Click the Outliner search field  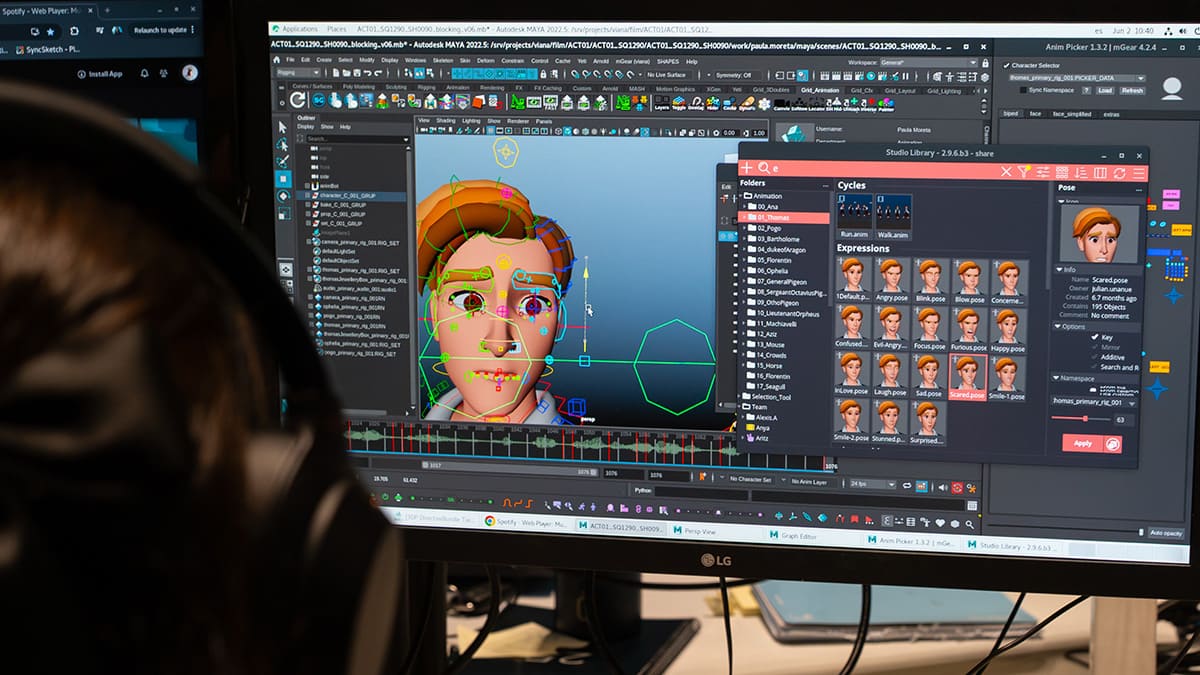click(x=355, y=138)
